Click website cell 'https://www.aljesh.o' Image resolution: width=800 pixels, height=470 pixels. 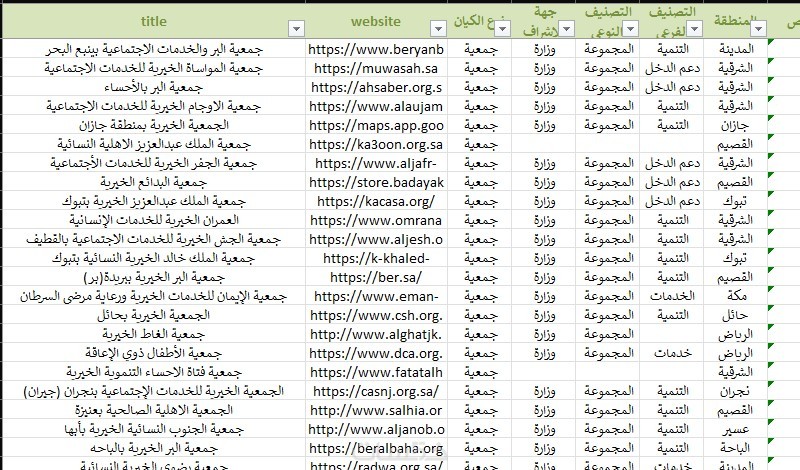point(376,239)
